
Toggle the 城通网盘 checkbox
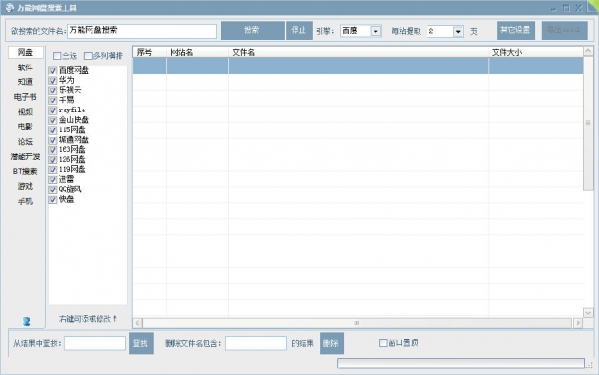[x=53, y=140]
